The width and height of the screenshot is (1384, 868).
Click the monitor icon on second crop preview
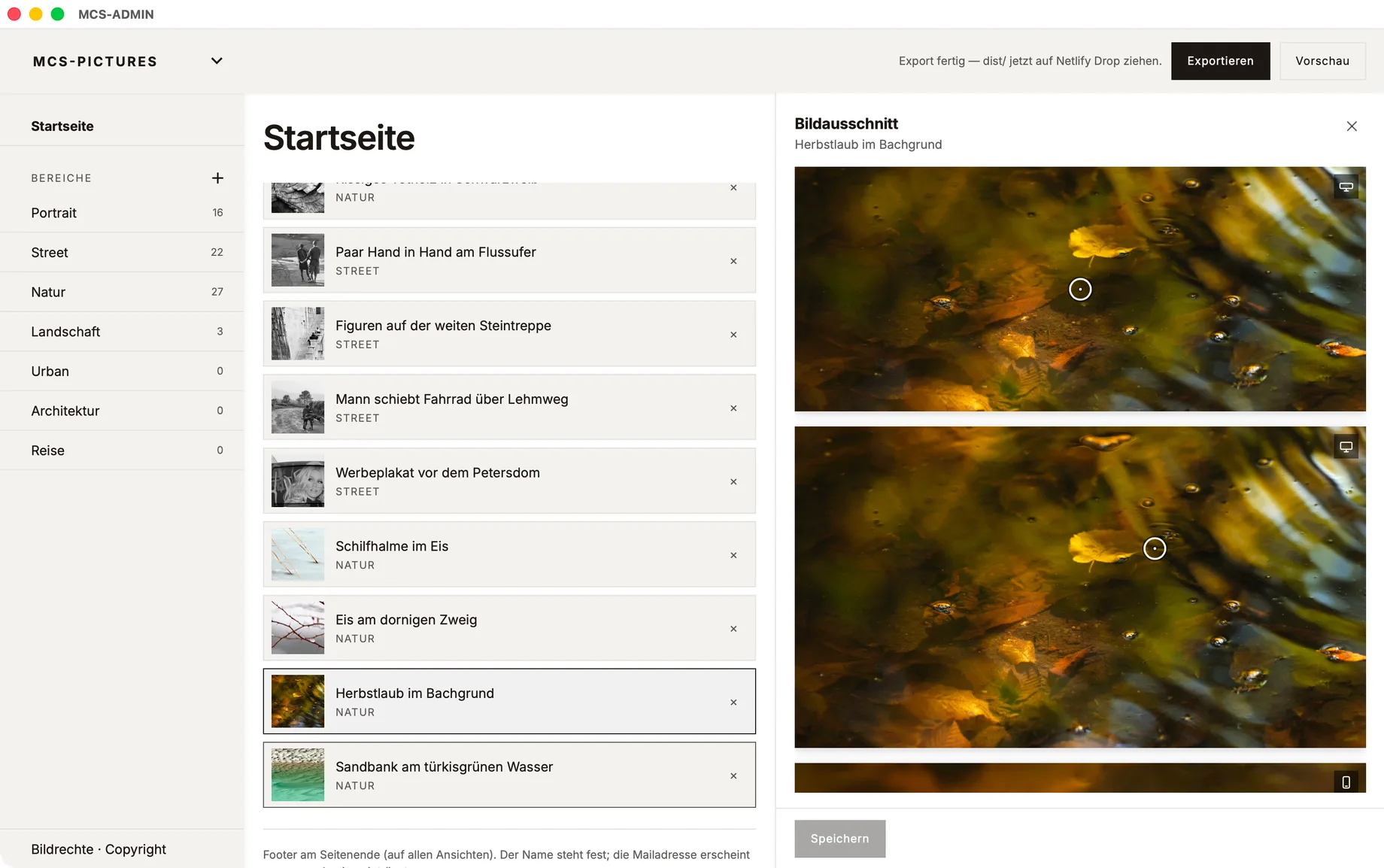[1346, 448]
